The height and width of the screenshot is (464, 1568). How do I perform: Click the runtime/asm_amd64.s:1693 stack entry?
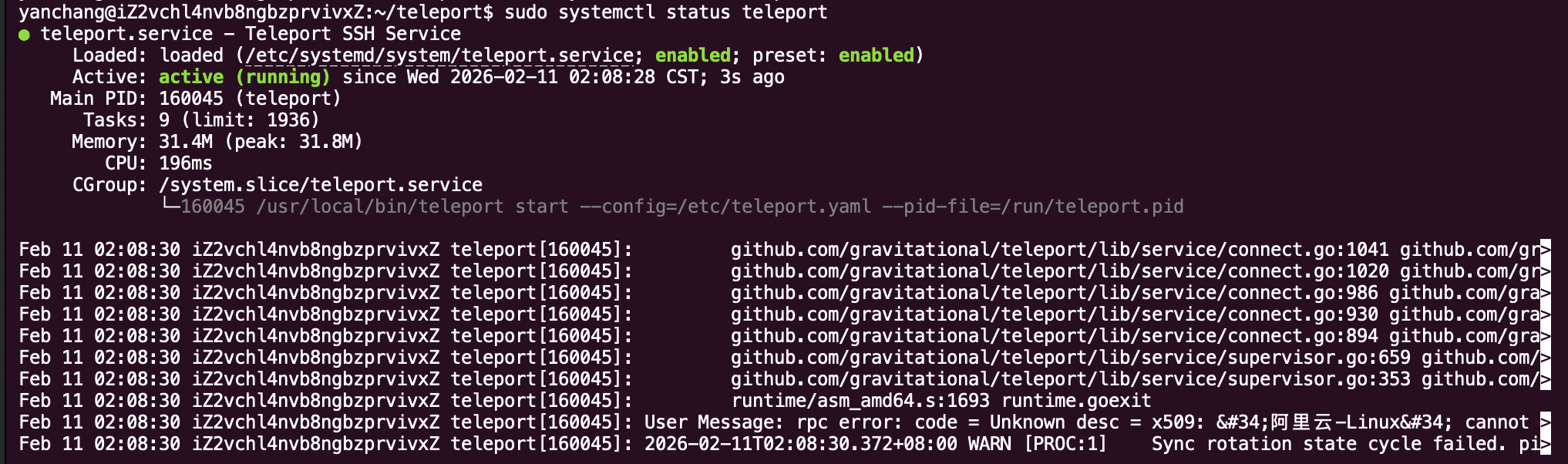[x=860, y=401]
